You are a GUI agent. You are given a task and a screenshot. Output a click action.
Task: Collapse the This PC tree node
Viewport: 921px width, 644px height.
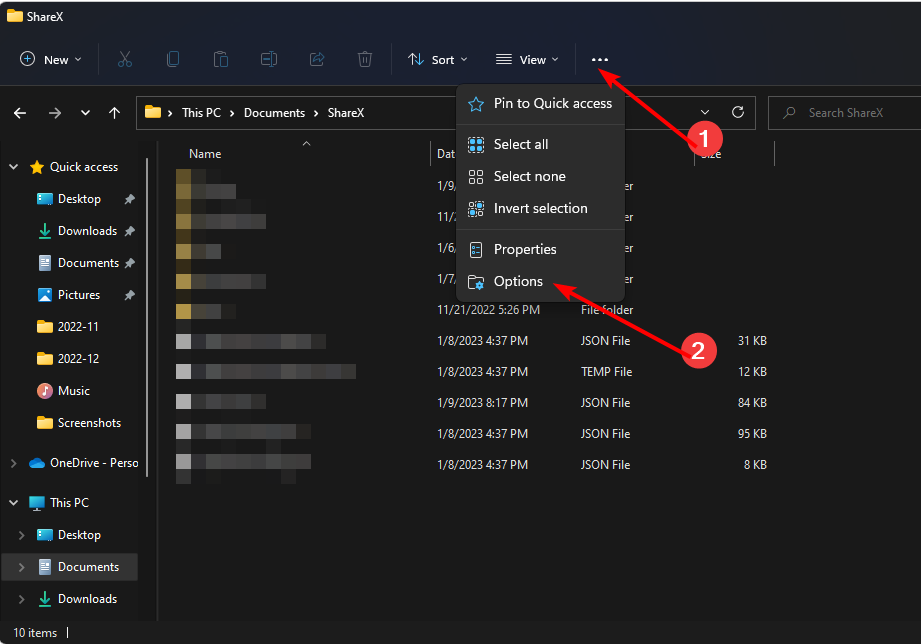[x=14, y=503]
